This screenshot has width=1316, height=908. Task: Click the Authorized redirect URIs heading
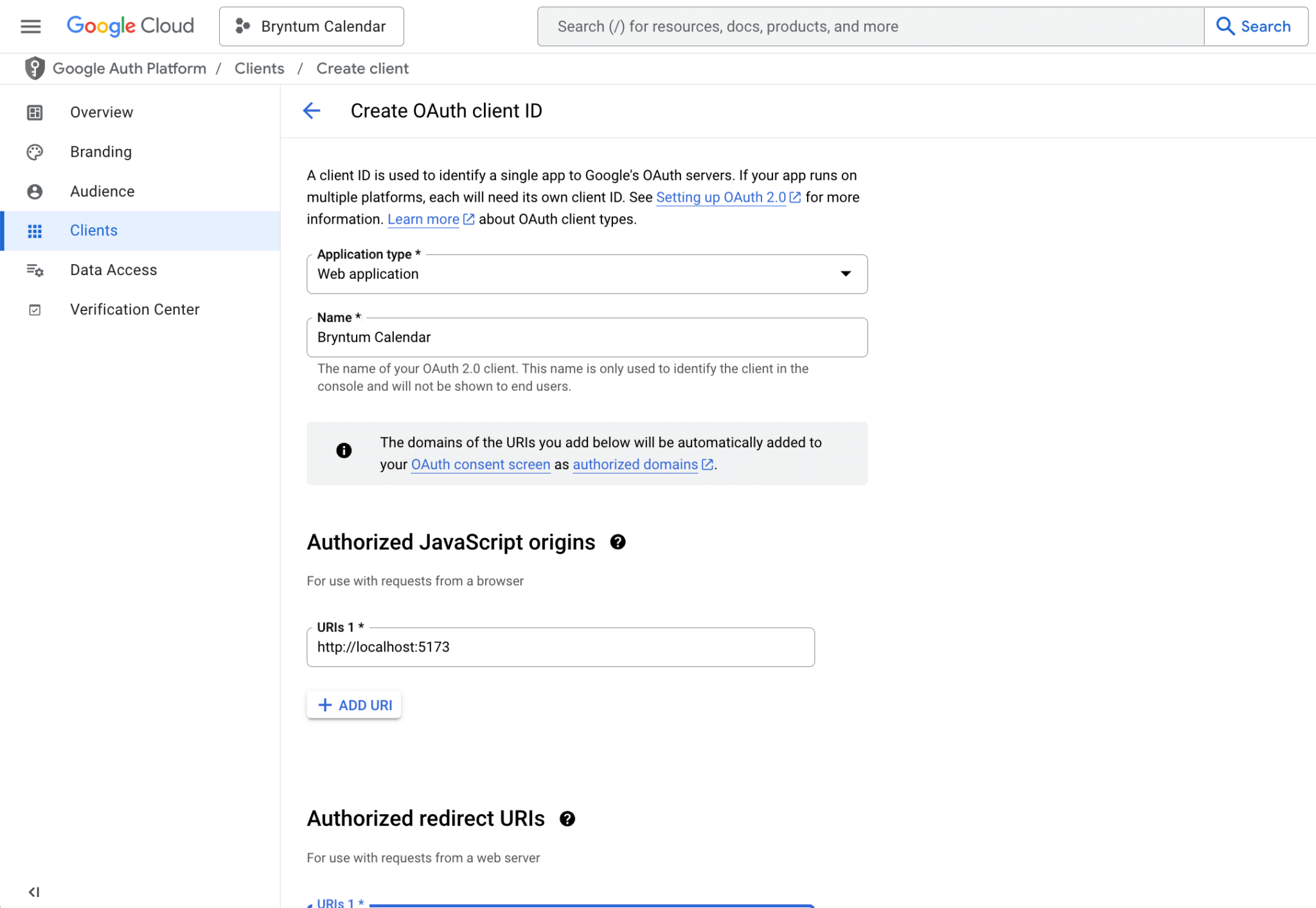tap(425, 819)
